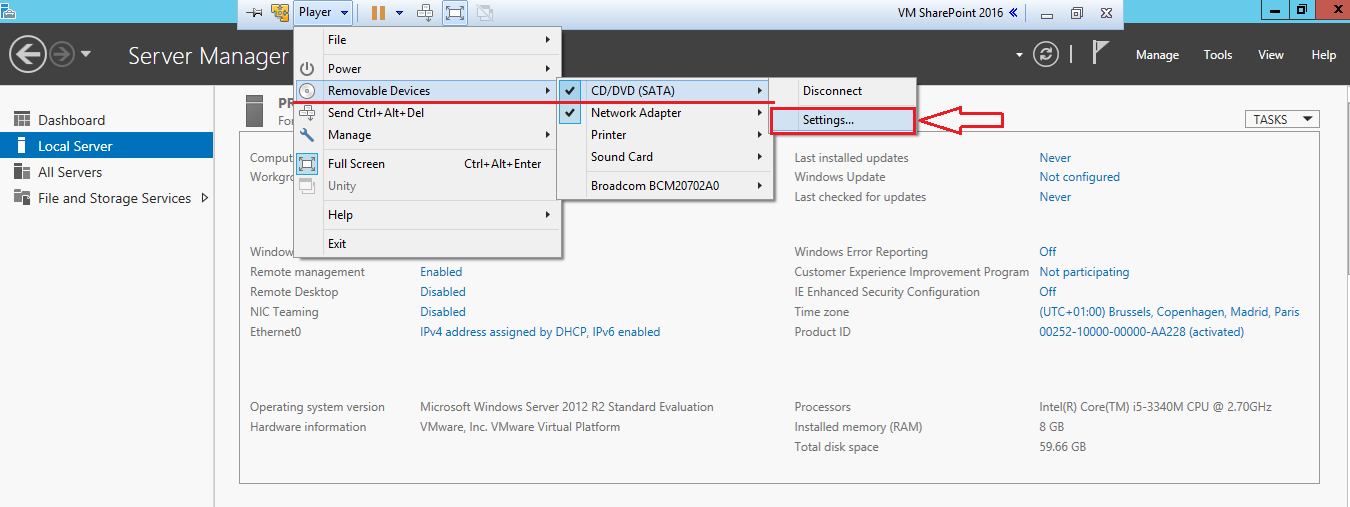1350x507 pixels.
Task: Toggle the CD/DVD (SATA) device checkmark
Action: pyautogui.click(x=570, y=91)
